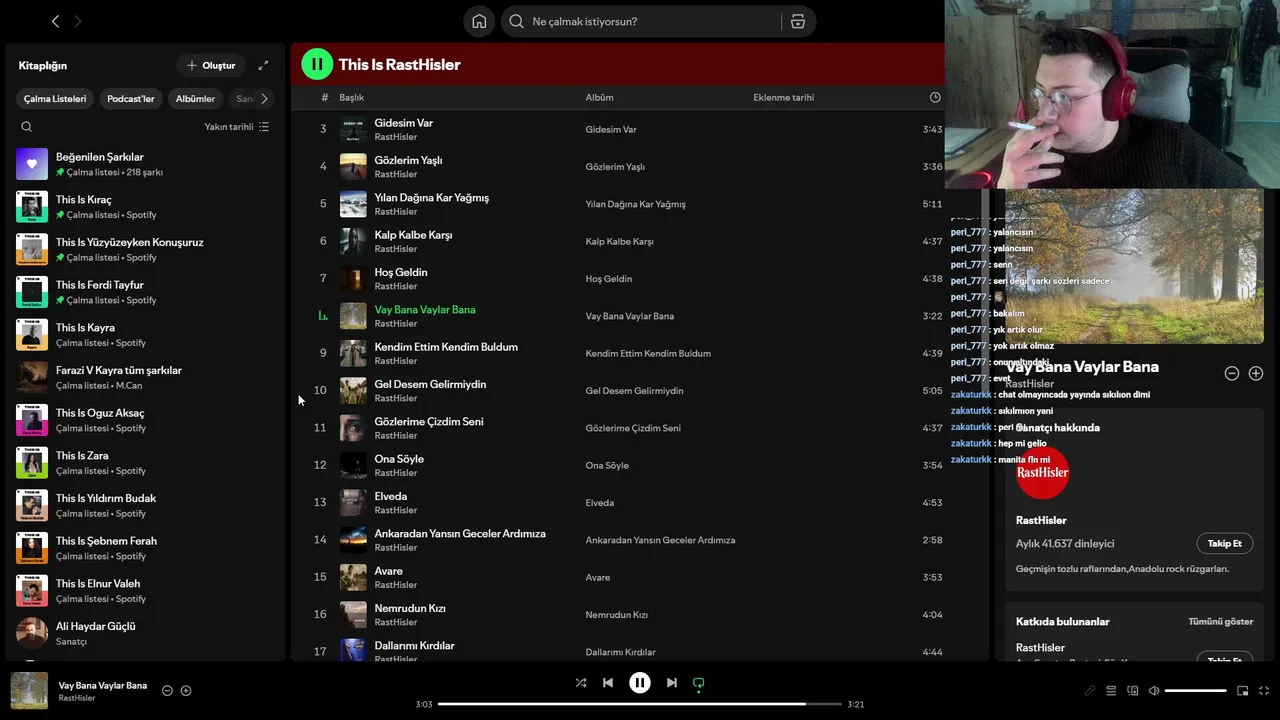The width and height of the screenshot is (1280, 720).
Task: Switch to full screen view
Action: tap(1265, 690)
